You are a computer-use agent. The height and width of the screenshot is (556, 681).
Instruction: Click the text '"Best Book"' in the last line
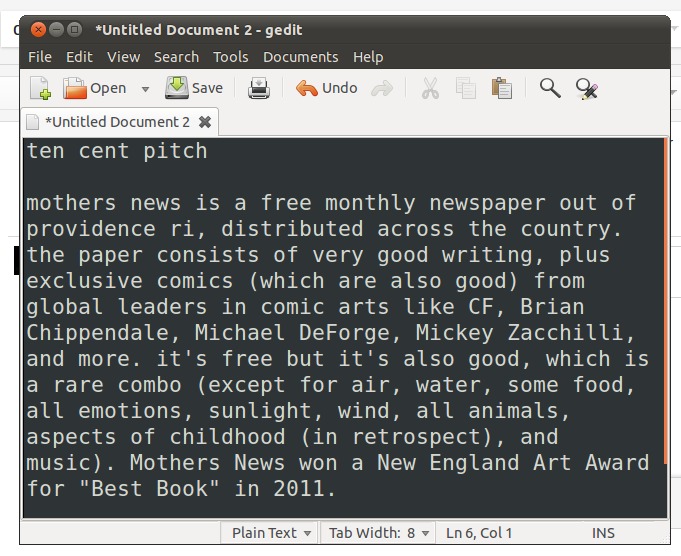click(149, 488)
